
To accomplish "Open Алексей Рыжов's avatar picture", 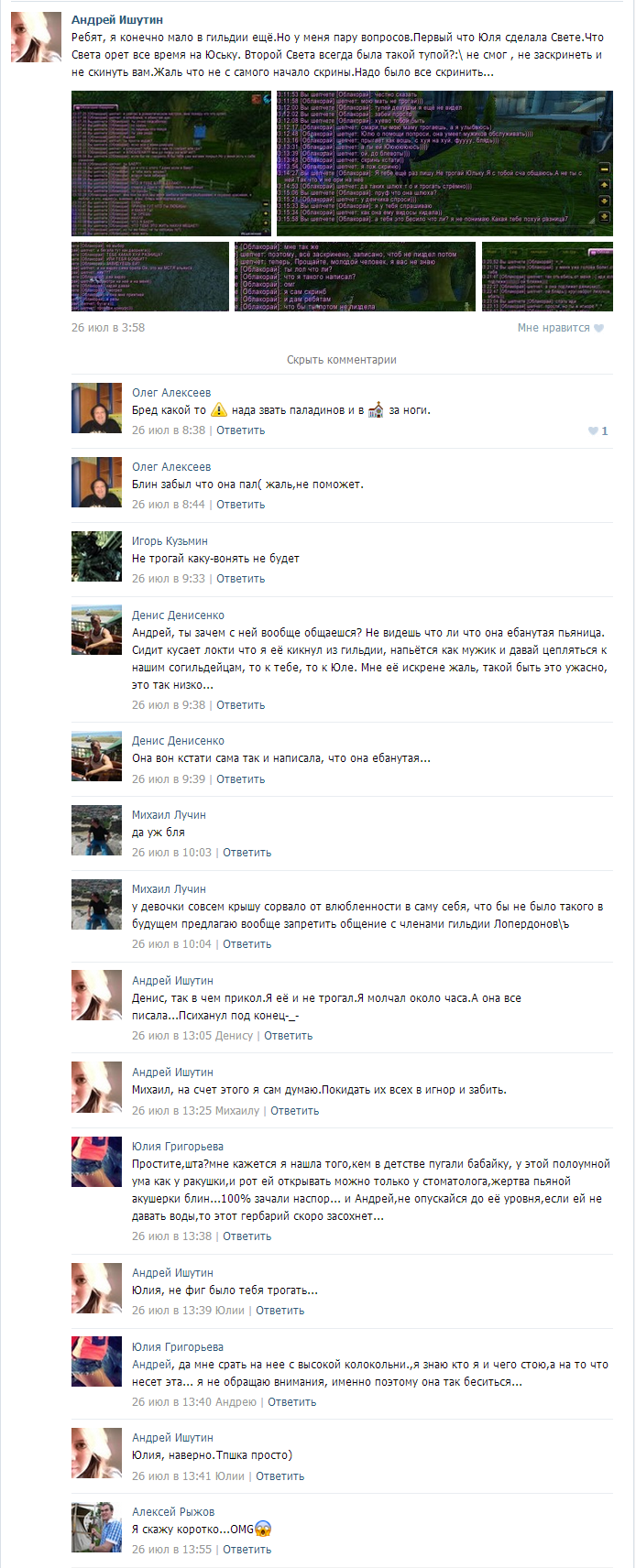I will [x=96, y=1528].
